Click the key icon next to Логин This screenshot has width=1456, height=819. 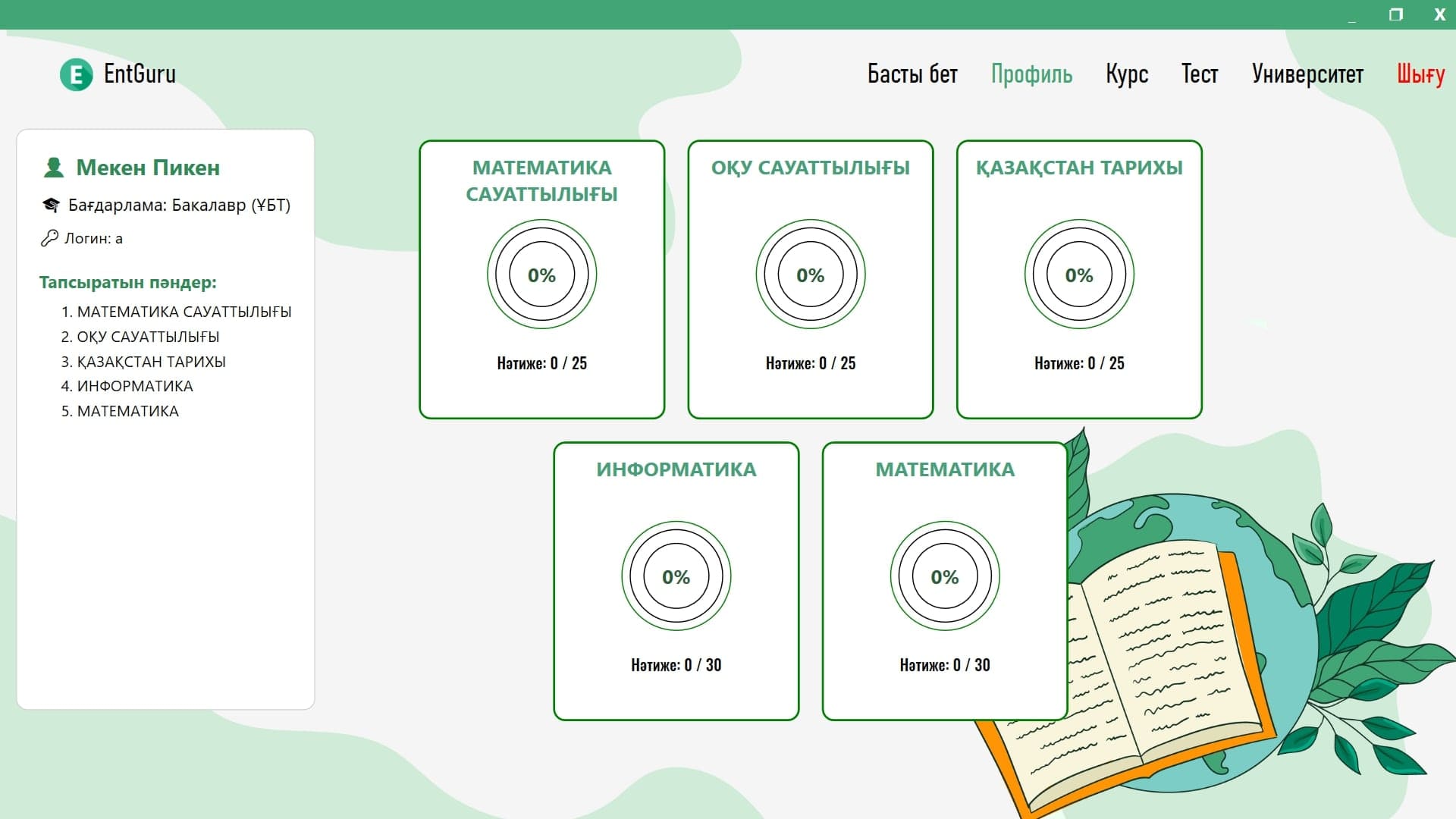click(x=49, y=238)
